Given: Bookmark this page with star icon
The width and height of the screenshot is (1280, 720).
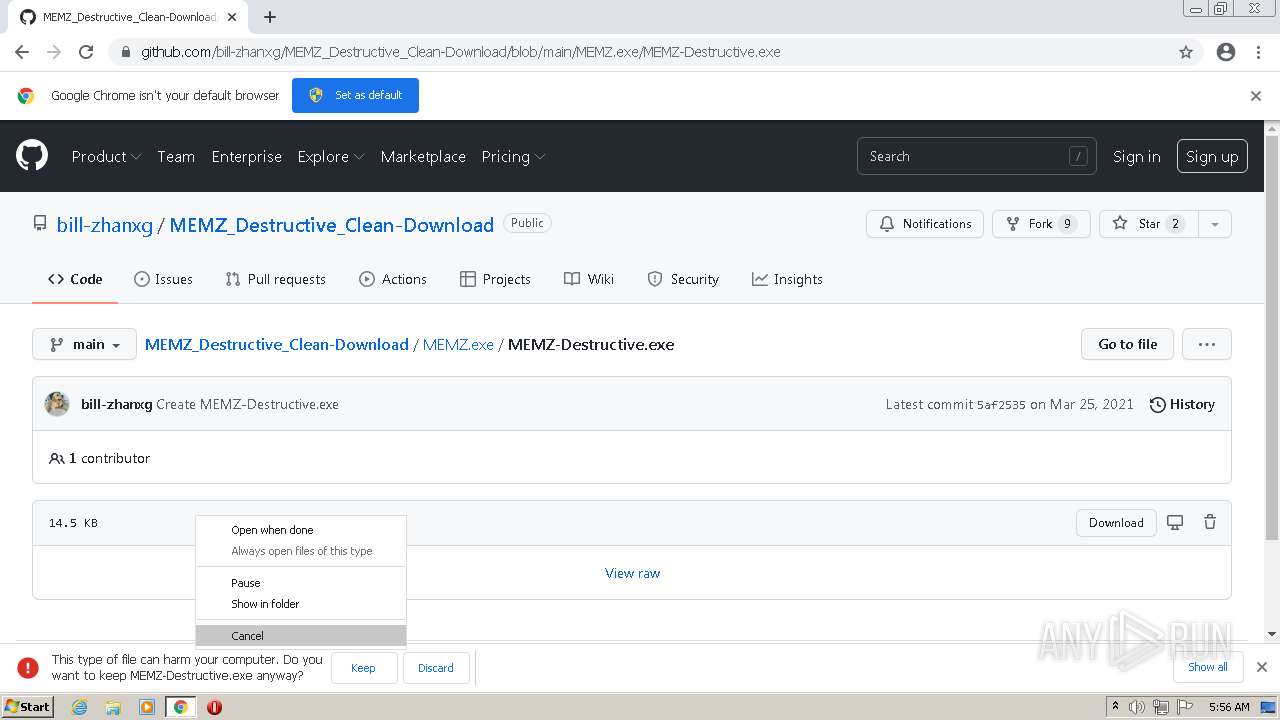Looking at the screenshot, I should [1186, 52].
